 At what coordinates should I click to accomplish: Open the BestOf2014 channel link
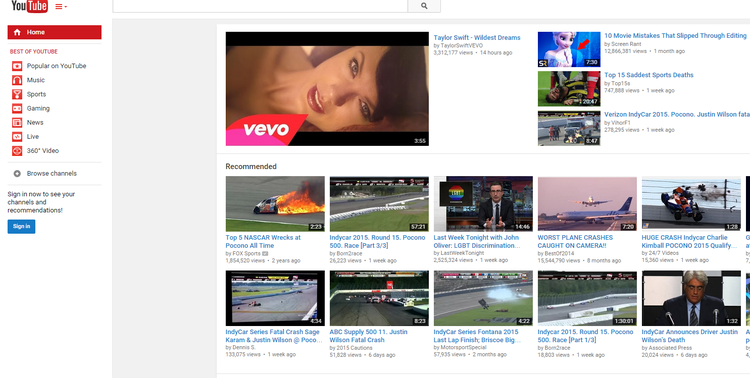558,254
